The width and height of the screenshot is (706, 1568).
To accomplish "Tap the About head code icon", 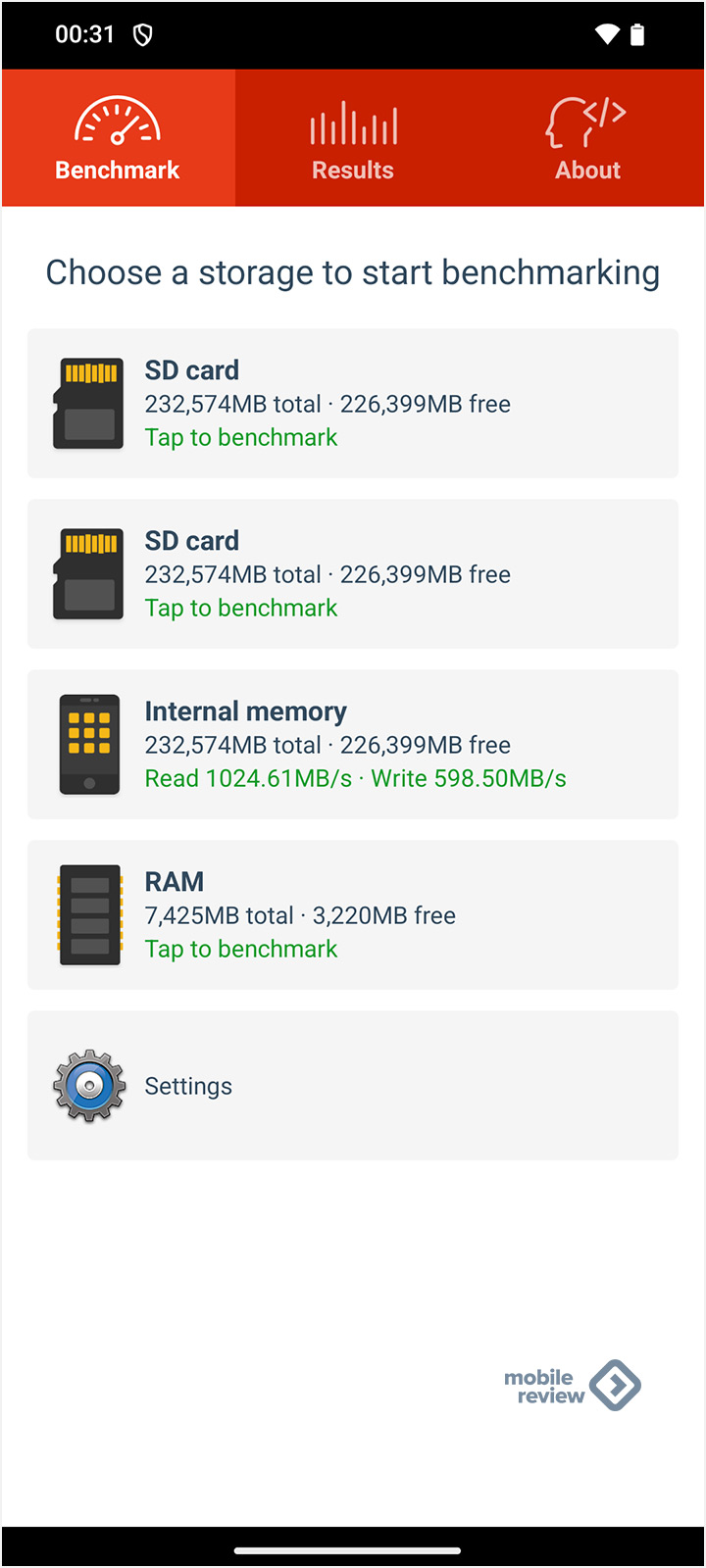I will pos(586,122).
